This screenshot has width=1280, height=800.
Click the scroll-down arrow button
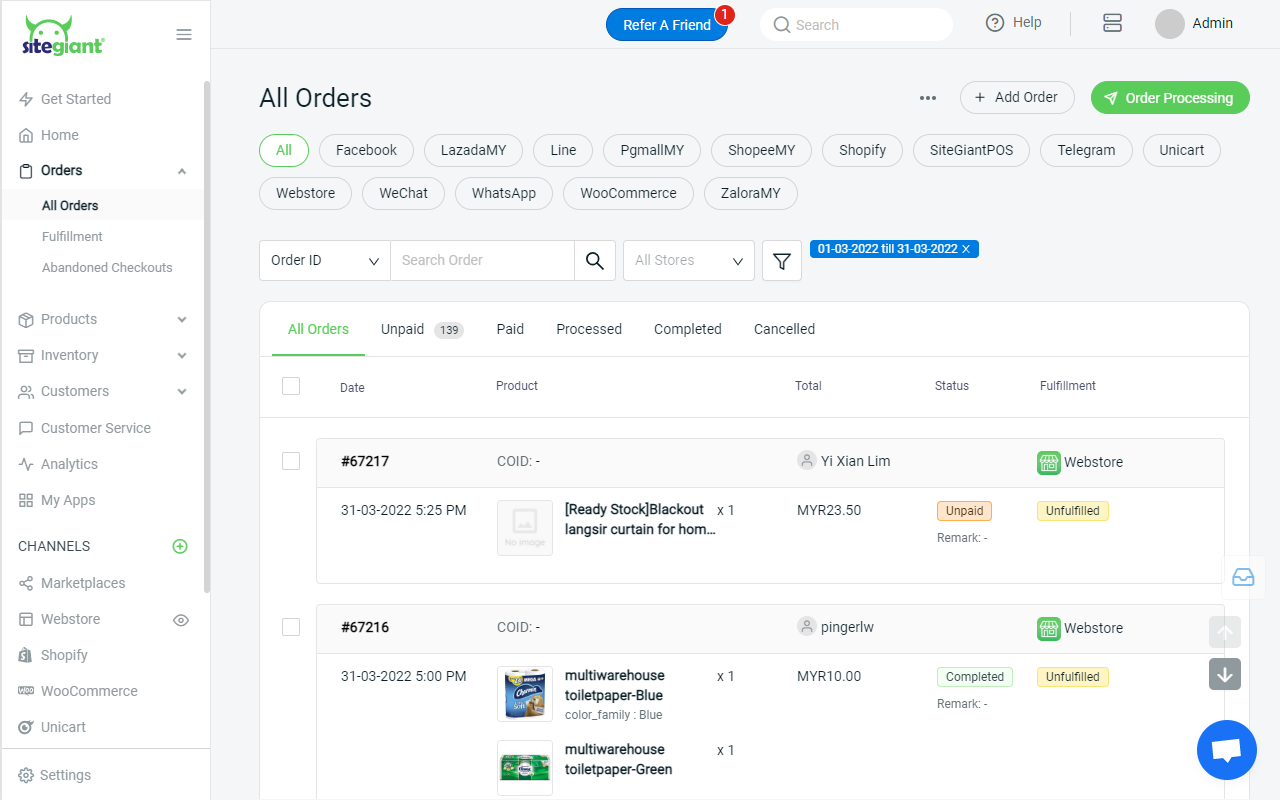point(1225,674)
